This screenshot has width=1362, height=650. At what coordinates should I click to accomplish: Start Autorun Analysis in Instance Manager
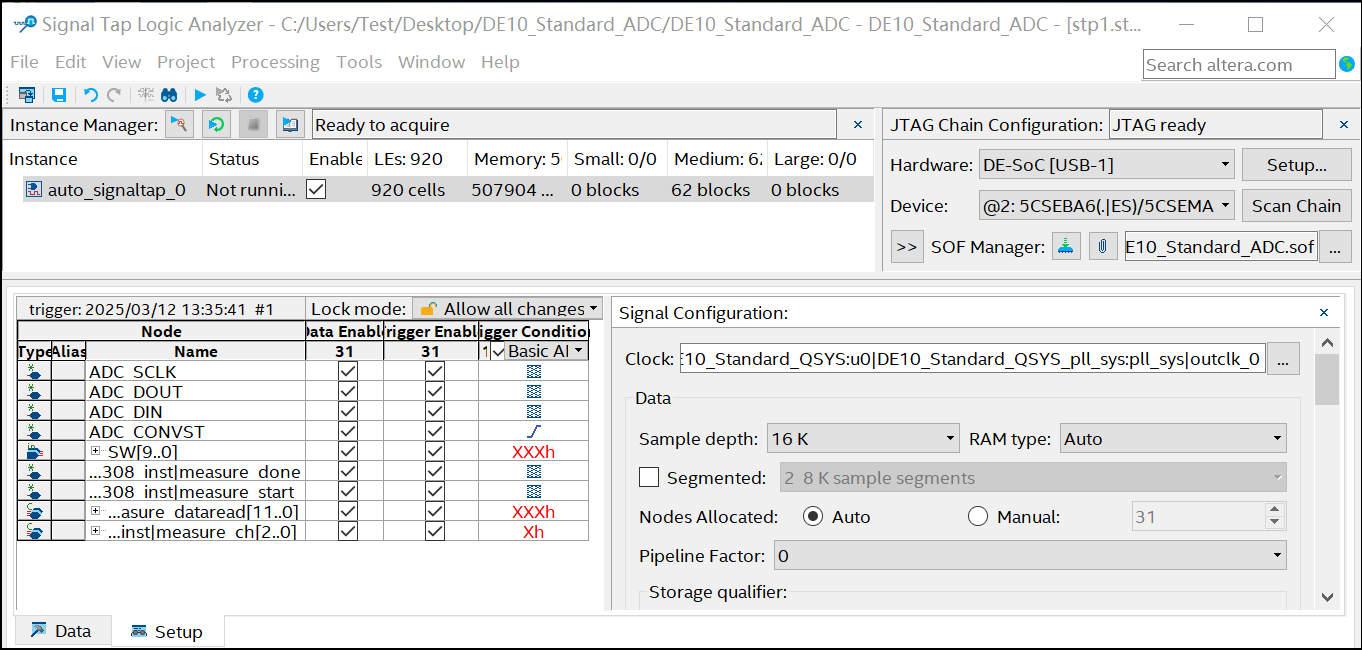coord(216,125)
